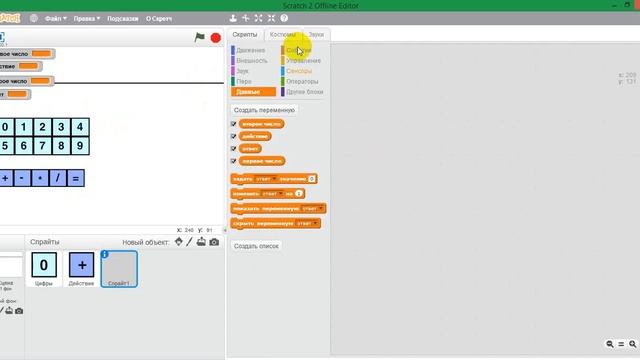Open the Файл menu
Screen dimensions: 640x360
(56, 18)
